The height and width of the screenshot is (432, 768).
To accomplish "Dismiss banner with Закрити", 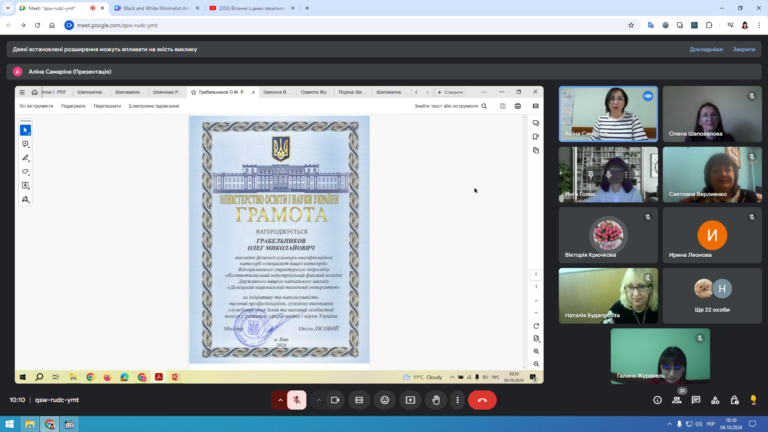I will pos(744,49).
